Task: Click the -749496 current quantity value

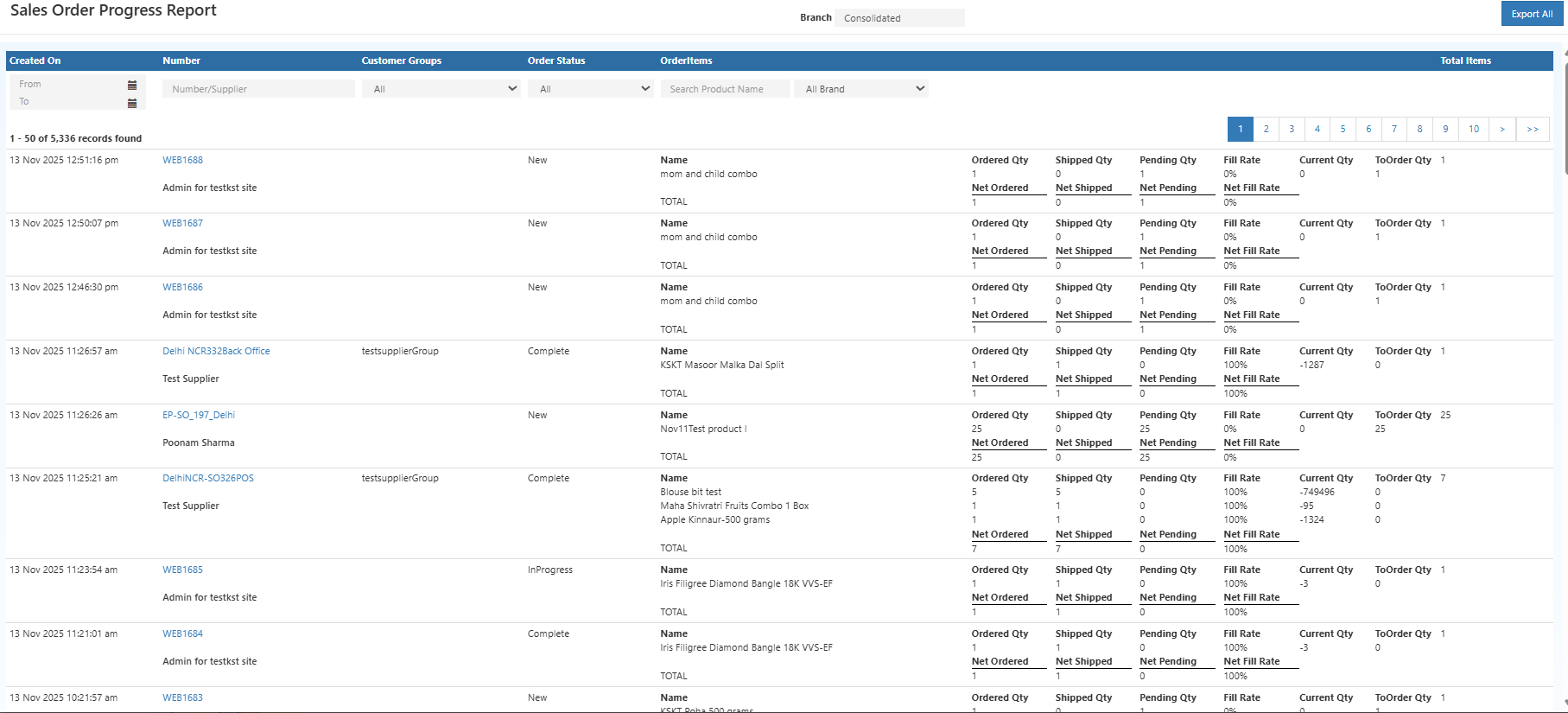Action: (x=1317, y=492)
